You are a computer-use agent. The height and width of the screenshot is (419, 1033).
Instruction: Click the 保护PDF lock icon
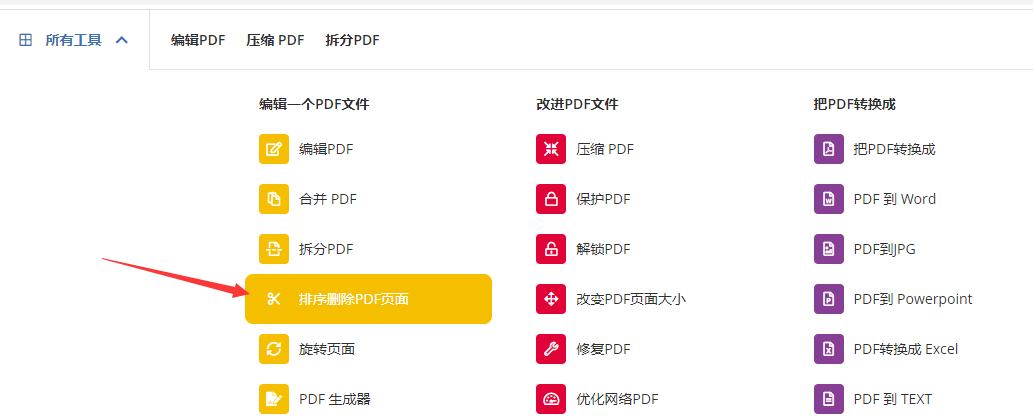(x=551, y=199)
